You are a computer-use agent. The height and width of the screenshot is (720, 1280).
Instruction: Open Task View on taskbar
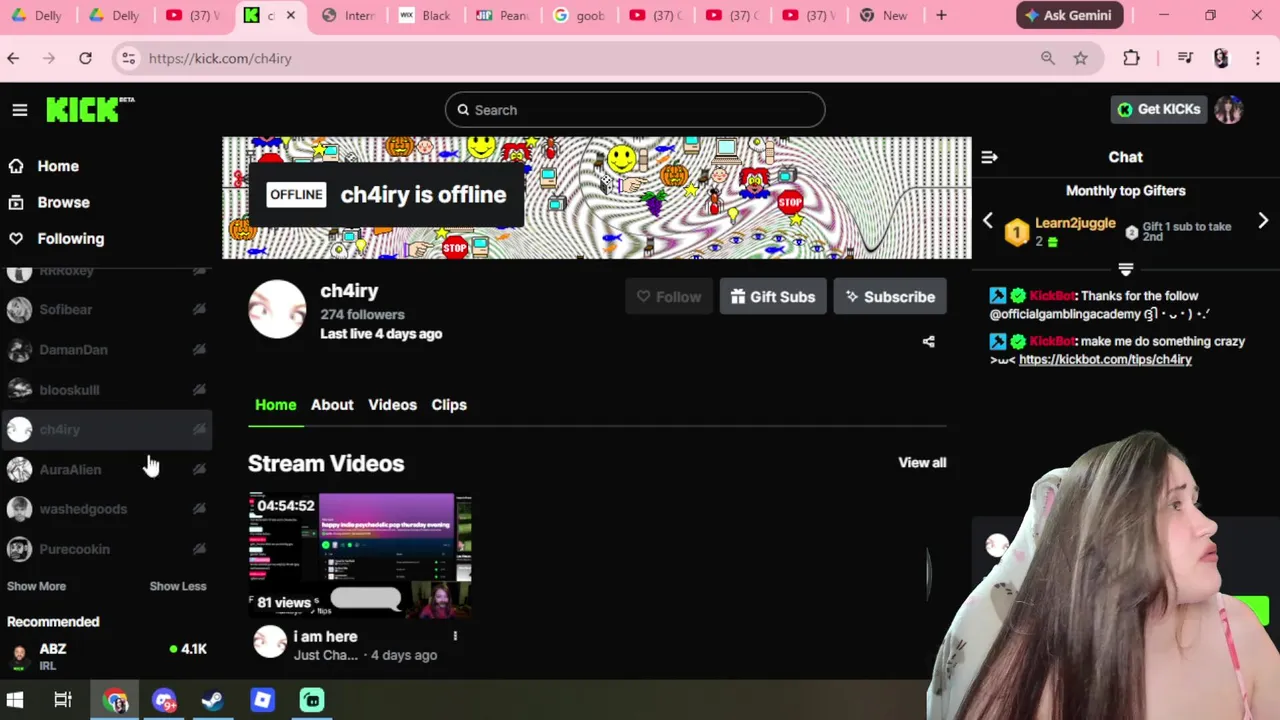click(63, 700)
